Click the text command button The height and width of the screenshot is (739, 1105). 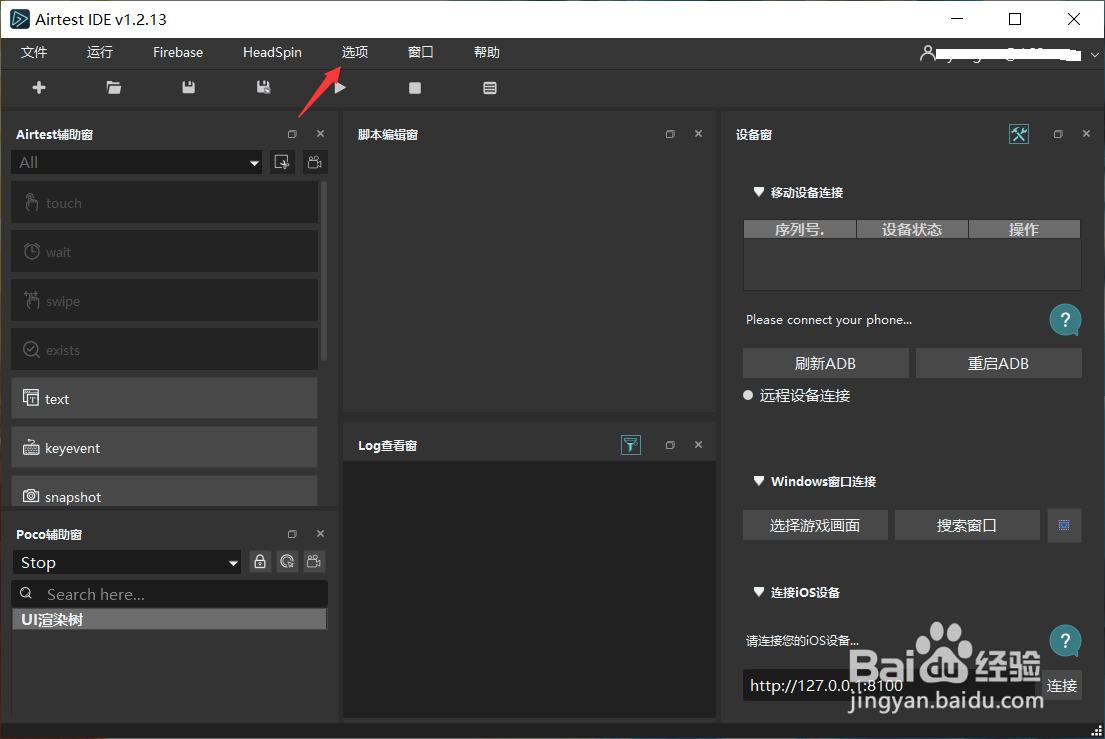point(164,398)
